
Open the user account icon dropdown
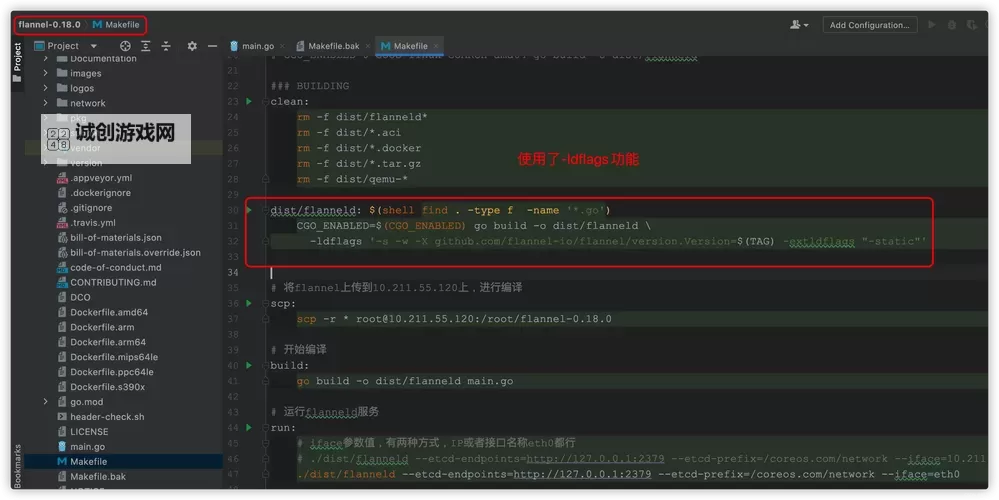point(799,25)
